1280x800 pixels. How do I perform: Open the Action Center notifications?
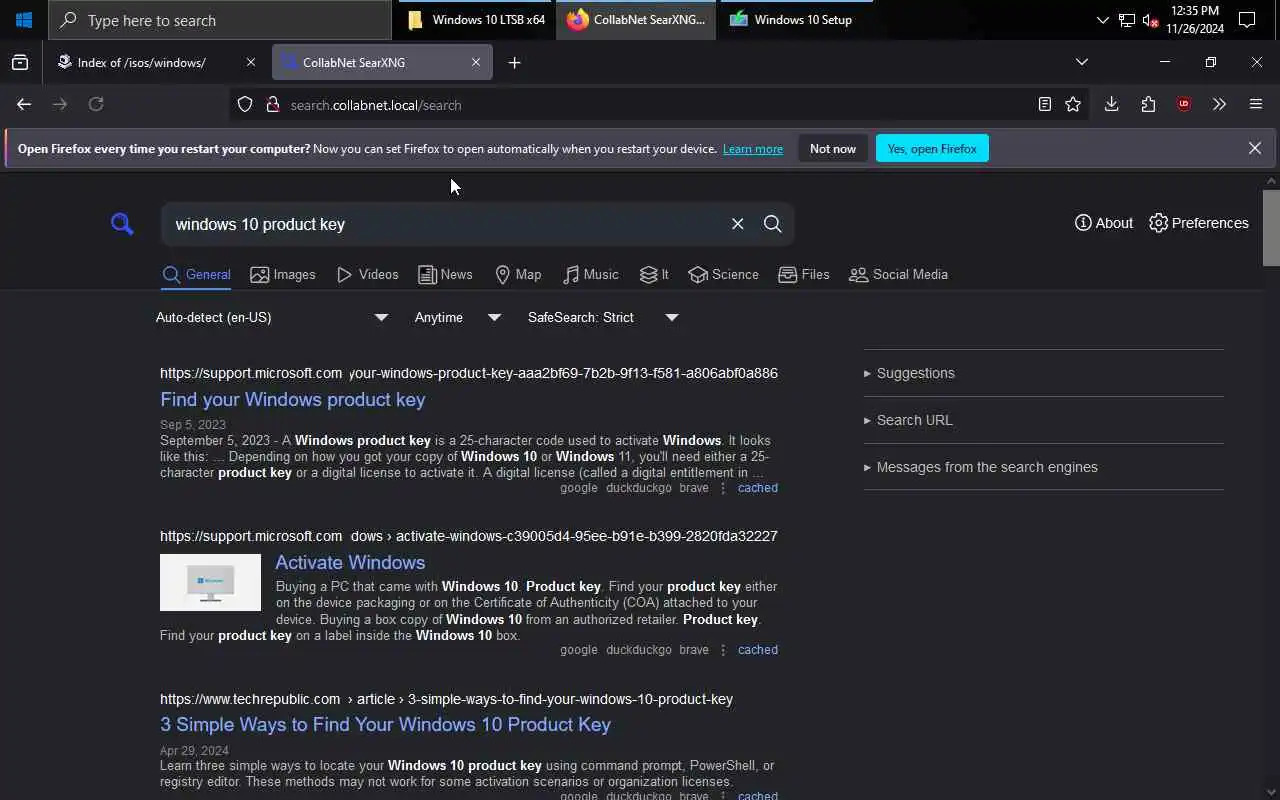[x=1247, y=20]
